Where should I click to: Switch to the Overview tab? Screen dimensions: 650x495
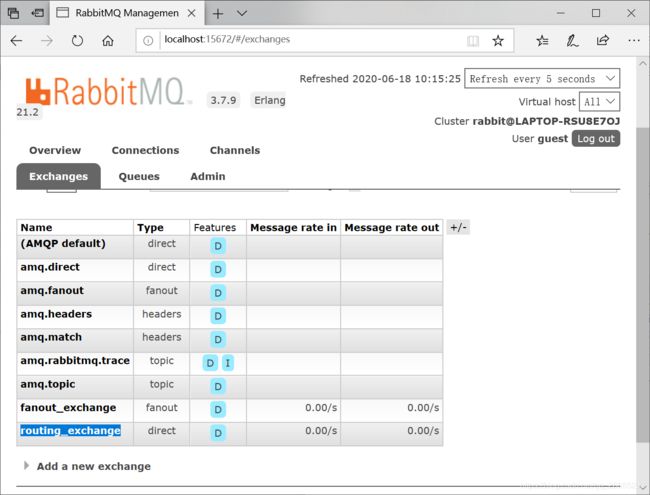coord(55,150)
